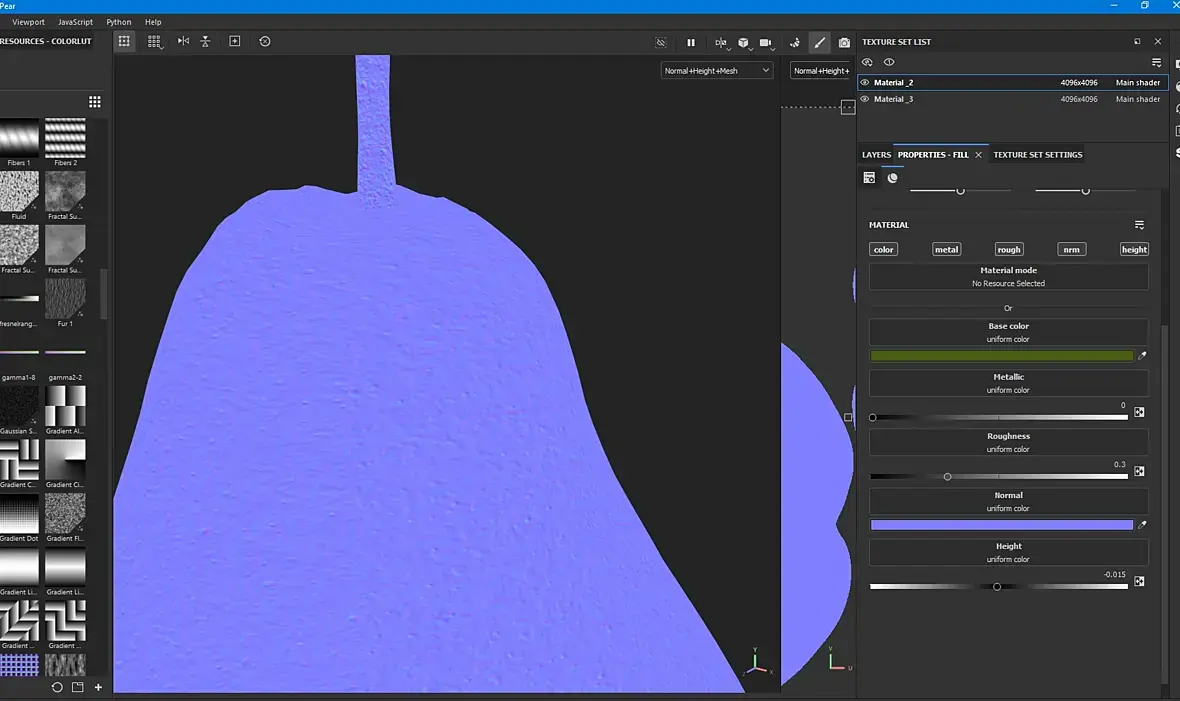The image size is (1180, 701).
Task: Pick Base color with the eyedropper icon
Action: (1142, 355)
